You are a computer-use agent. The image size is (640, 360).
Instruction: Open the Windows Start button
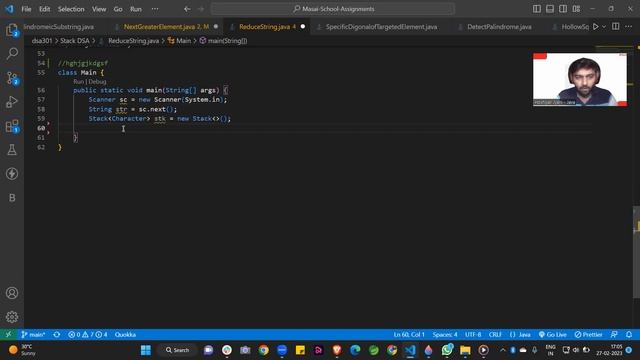pyautogui.click(x=146, y=350)
